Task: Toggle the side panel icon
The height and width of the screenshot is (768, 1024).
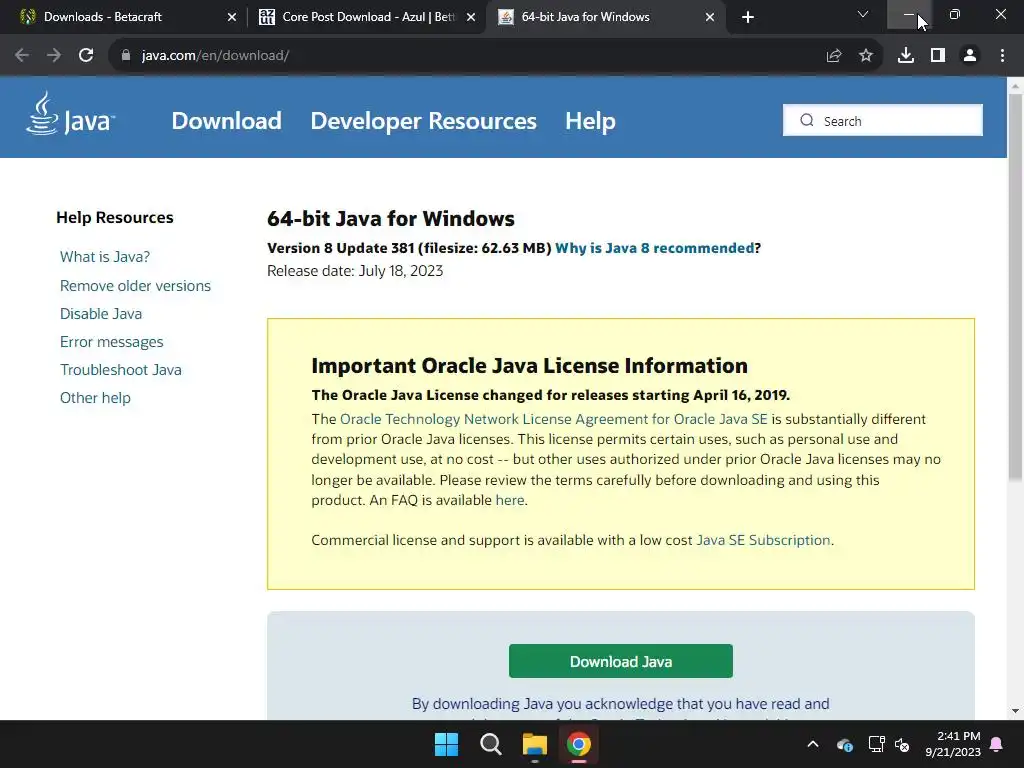Action: click(938, 56)
